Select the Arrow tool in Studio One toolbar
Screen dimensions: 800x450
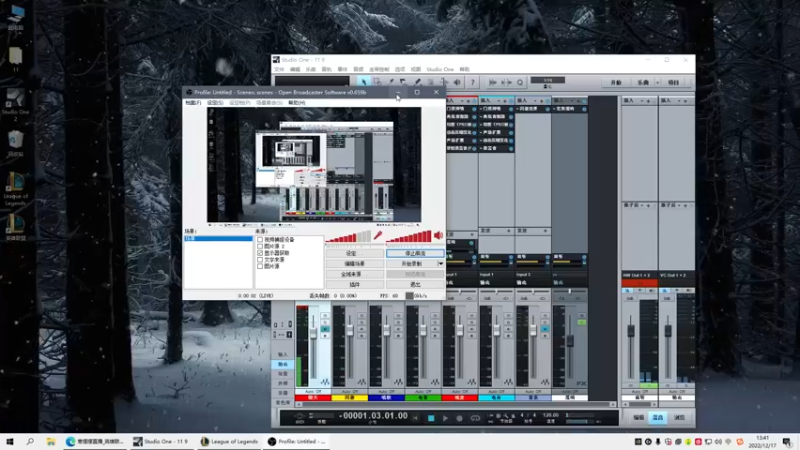tap(363, 82)
